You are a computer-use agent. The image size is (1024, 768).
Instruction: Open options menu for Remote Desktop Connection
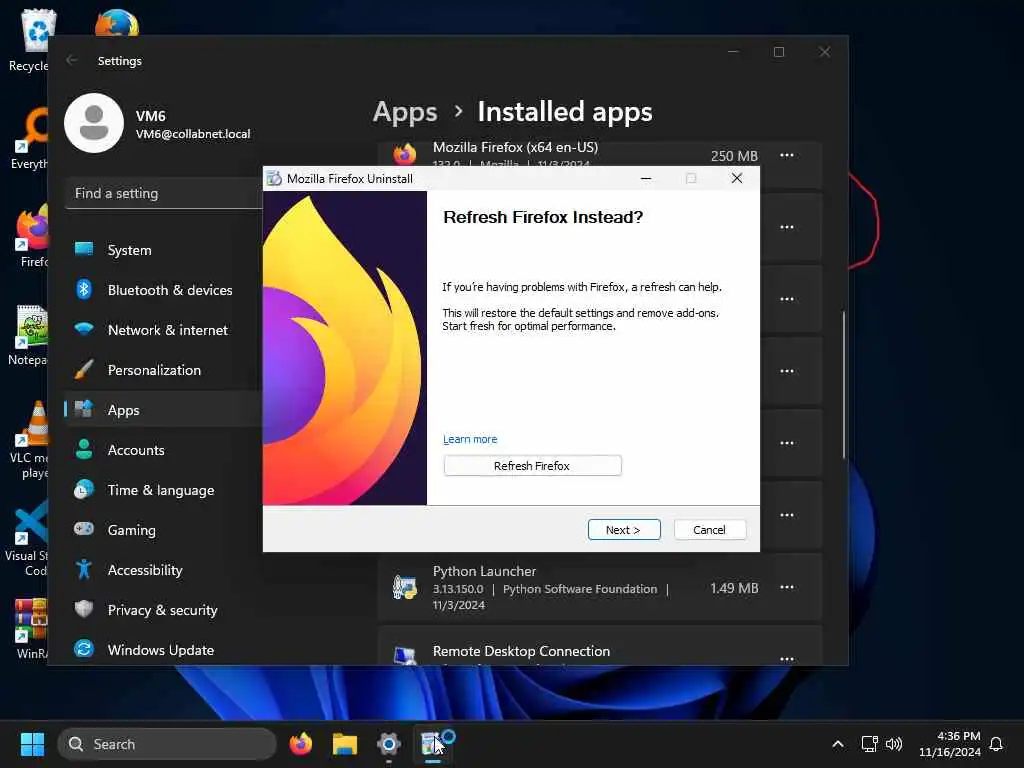point(787,658)
